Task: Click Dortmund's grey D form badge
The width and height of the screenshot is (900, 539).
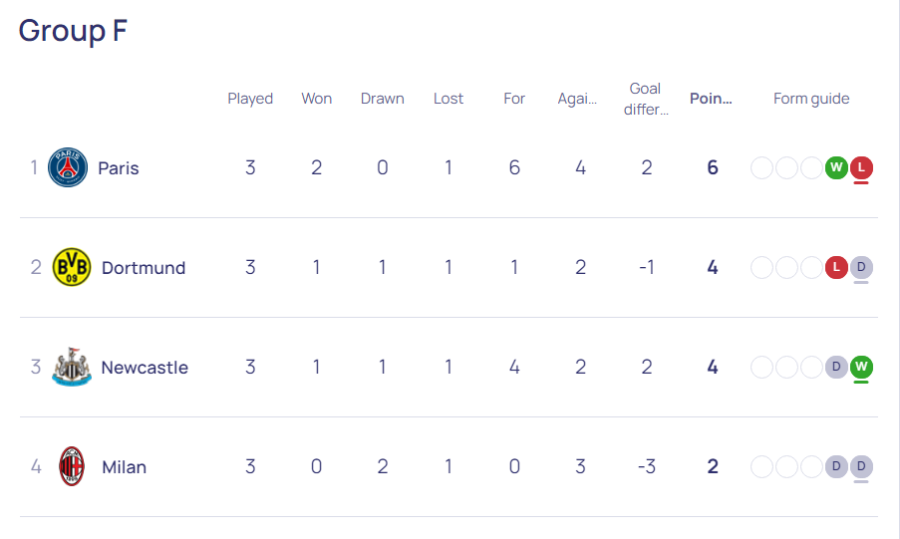Action: pos(861,267)
